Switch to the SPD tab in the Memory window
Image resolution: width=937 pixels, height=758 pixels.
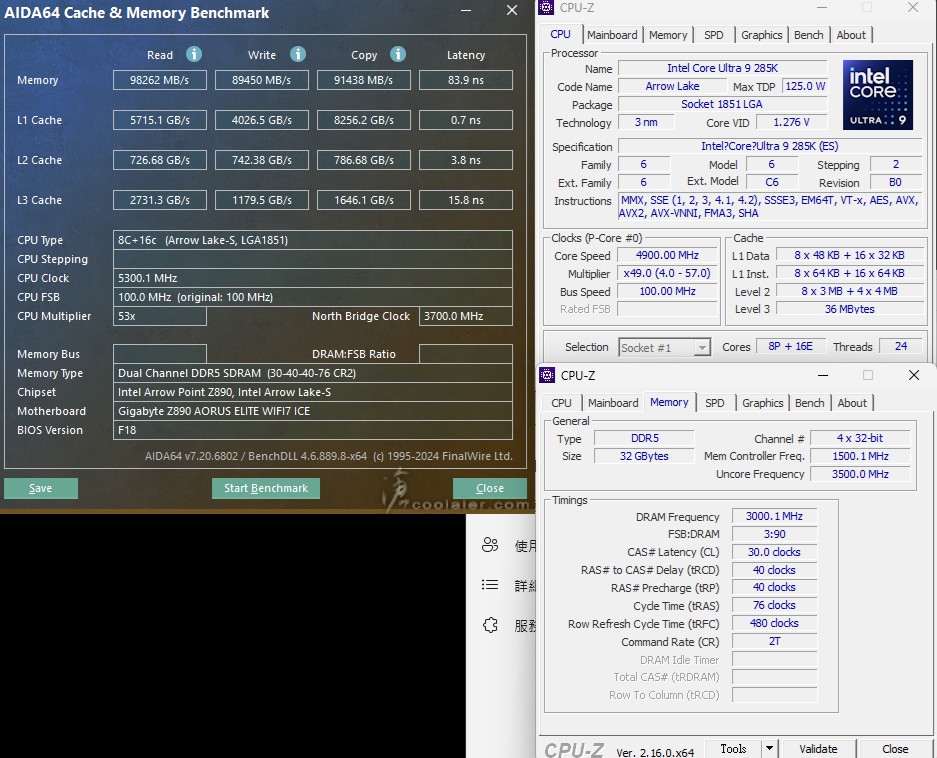point(715,403)
